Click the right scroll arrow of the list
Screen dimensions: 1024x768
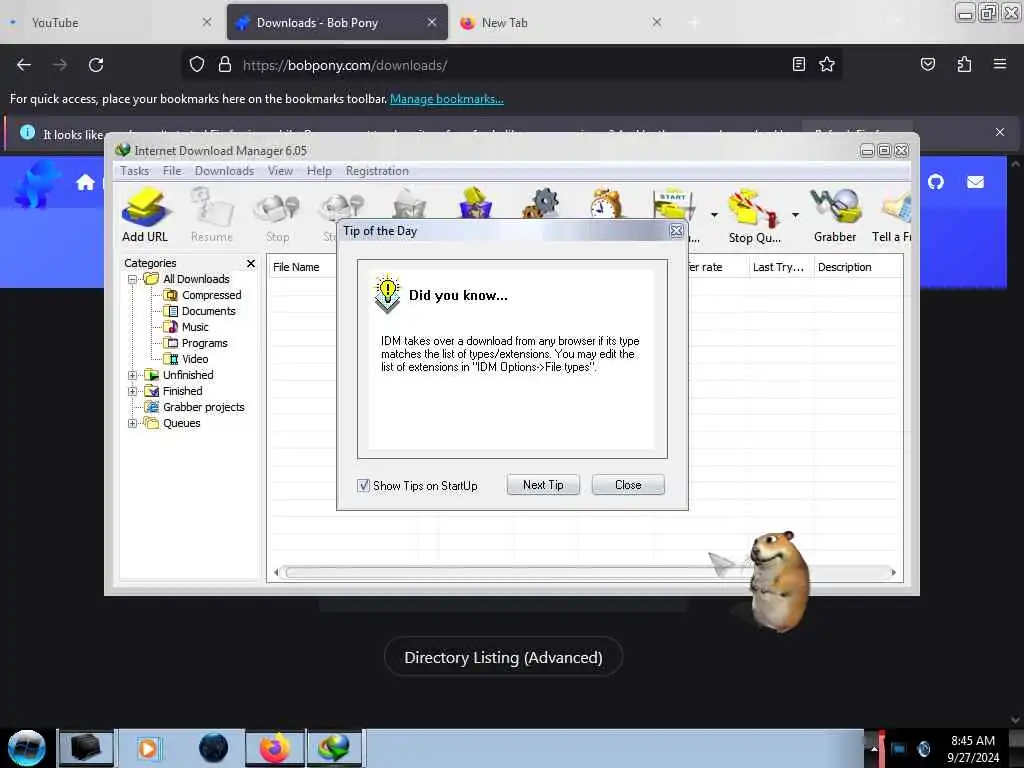[893, 573]
